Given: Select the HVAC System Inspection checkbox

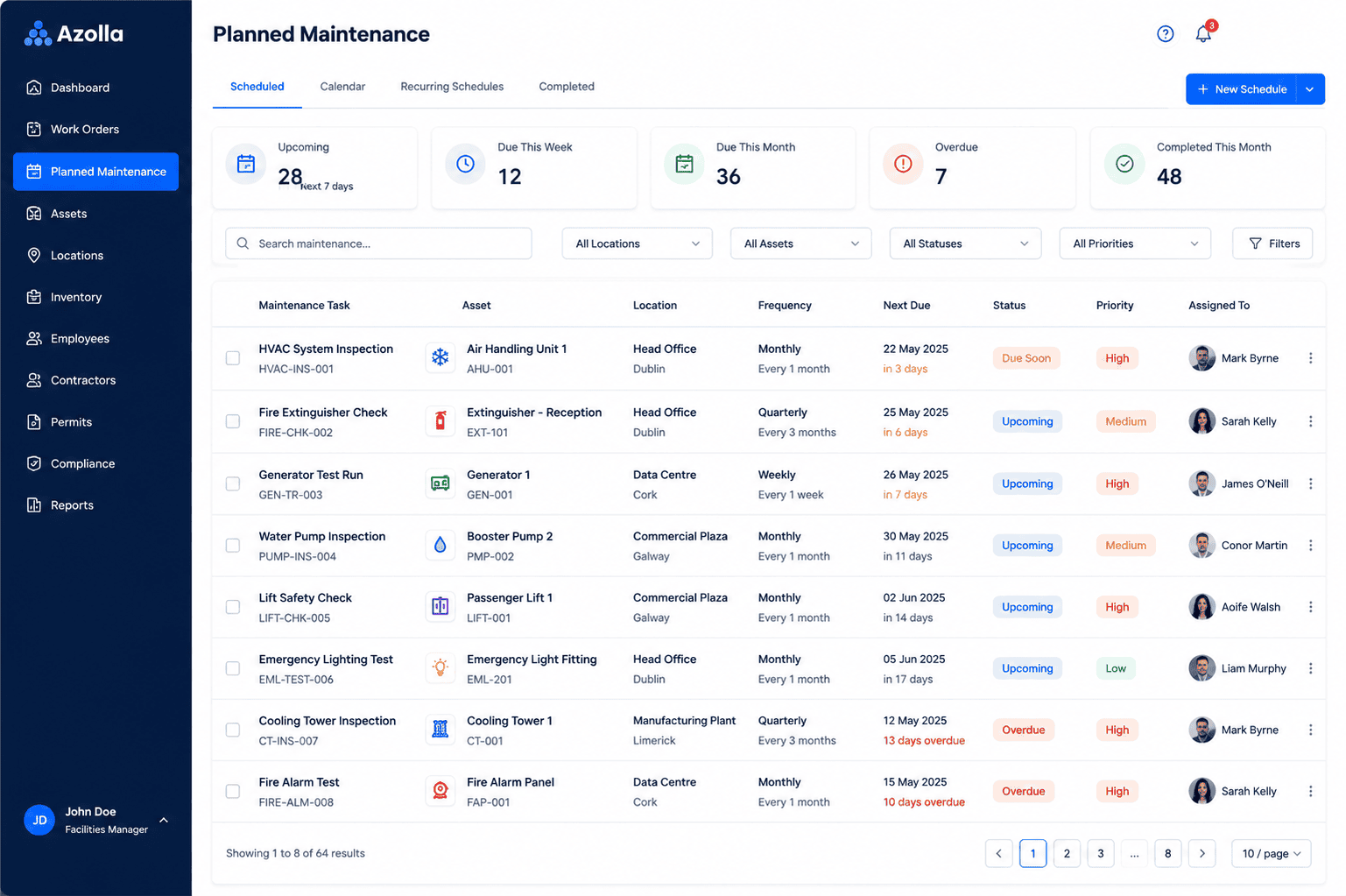Looking at the screenshot, I should 233,358.
